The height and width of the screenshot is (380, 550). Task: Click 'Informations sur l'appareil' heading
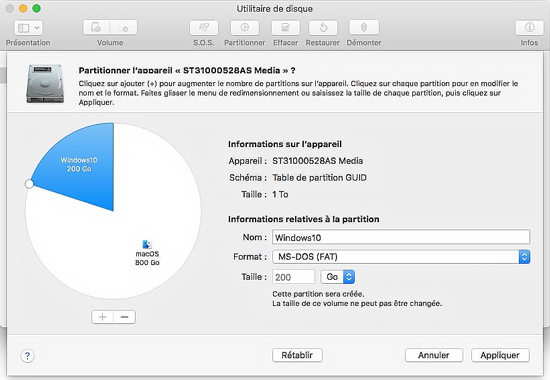pyautogui.click(x=285, y=144)
